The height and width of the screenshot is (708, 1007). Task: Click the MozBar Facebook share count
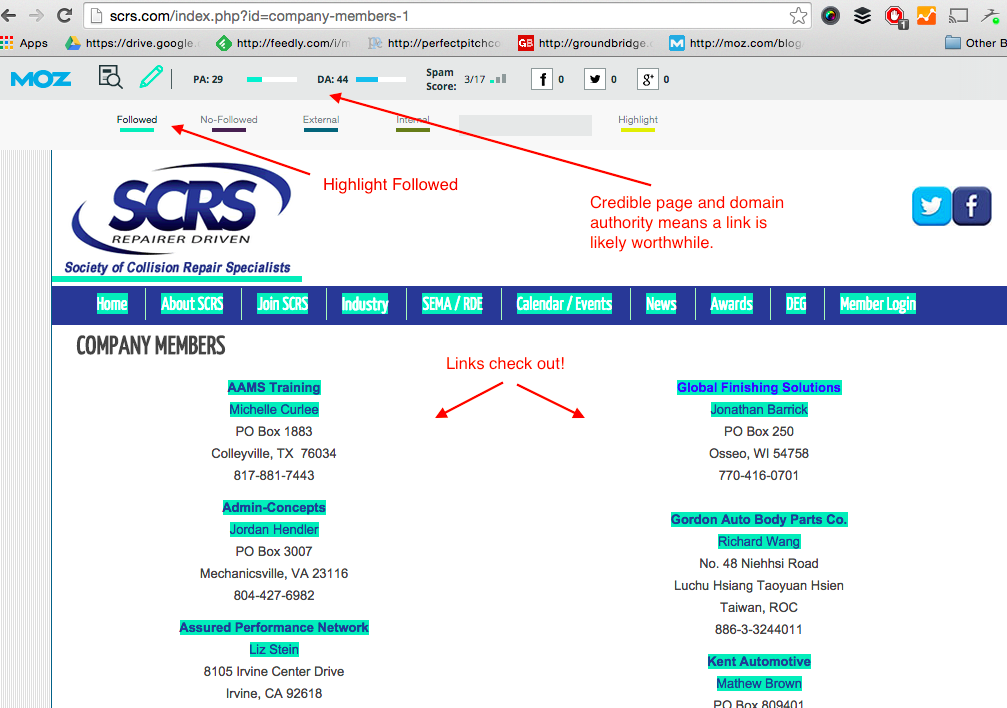[x=547, y=80]
